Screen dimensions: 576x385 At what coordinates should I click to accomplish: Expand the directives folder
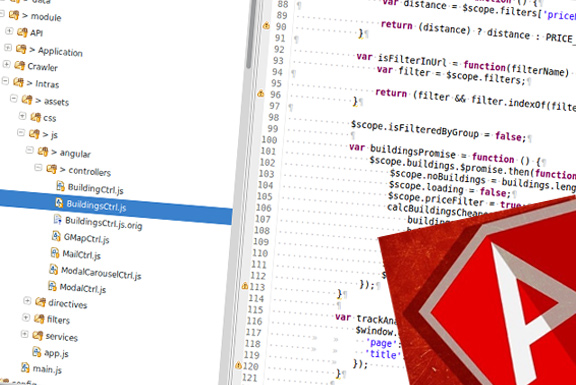click(27, 301)
